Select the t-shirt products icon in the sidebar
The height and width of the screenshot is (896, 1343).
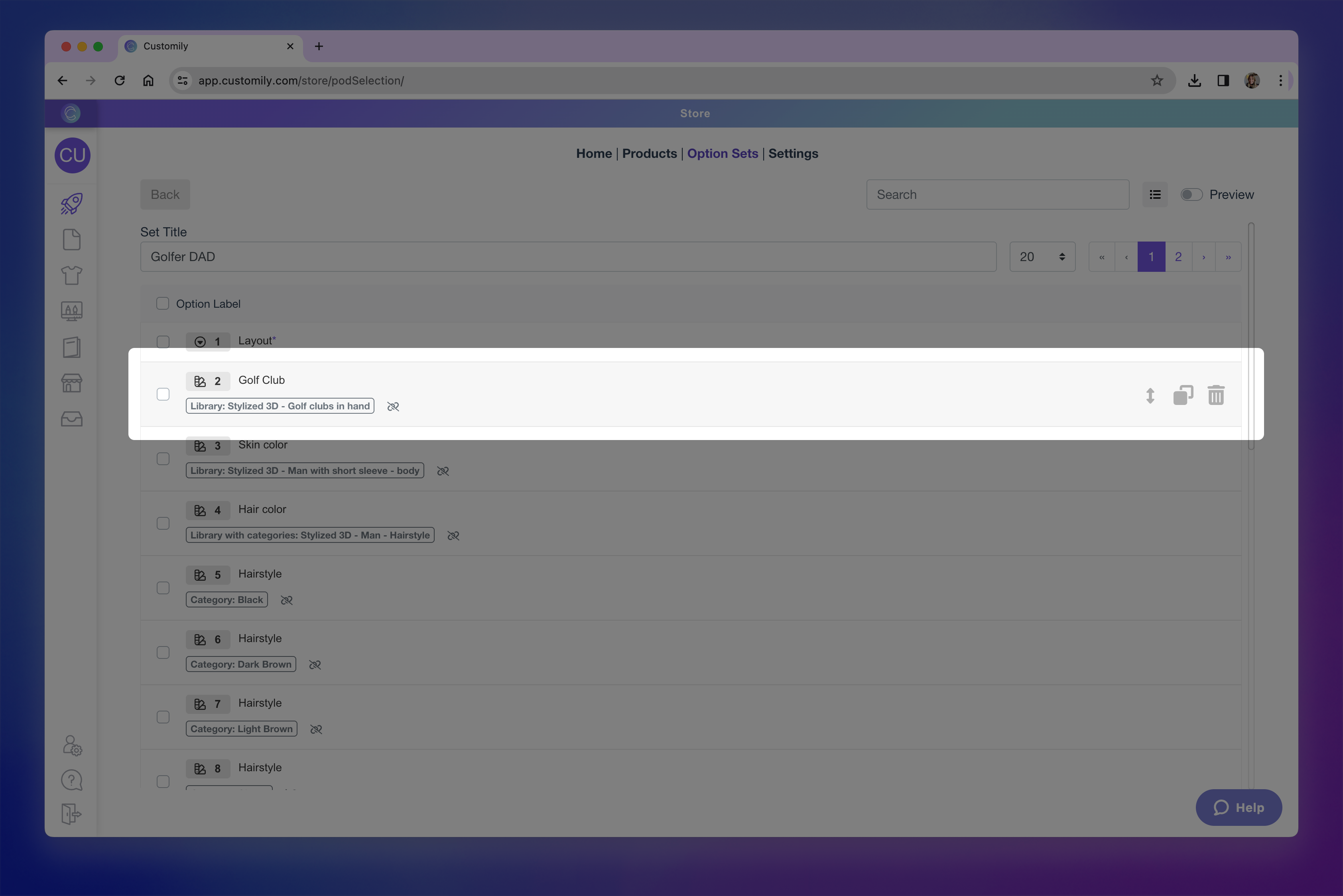click(71, 275)
